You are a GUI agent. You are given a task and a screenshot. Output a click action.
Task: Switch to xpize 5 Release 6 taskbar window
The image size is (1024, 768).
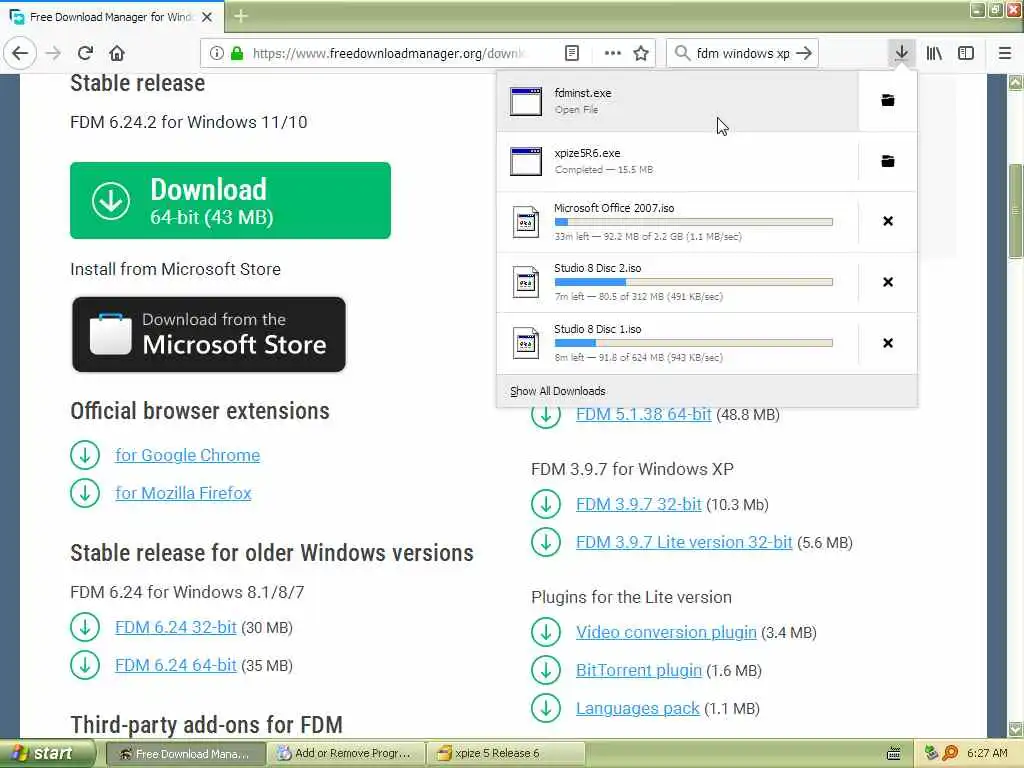point(505,754)
